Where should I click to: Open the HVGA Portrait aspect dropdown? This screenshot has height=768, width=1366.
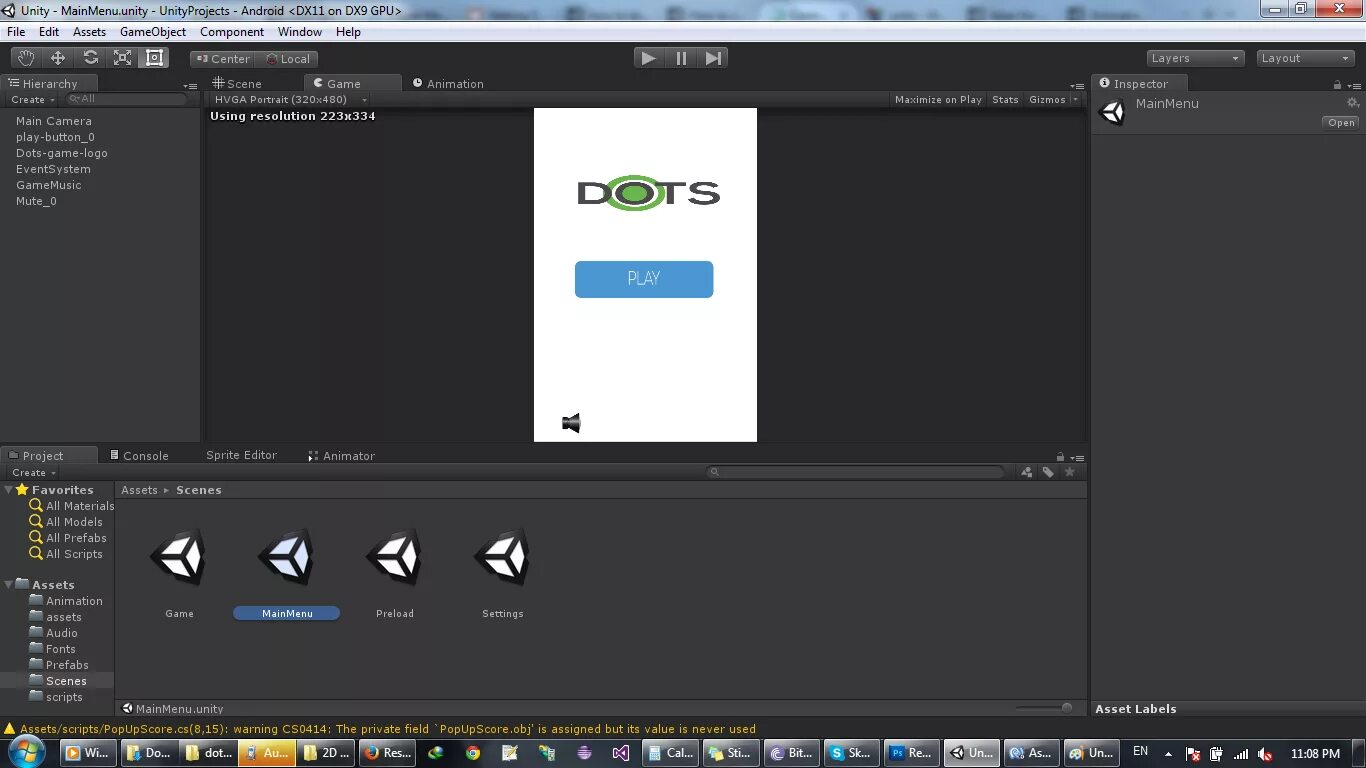pyautogui.click(x=289, y=100)
